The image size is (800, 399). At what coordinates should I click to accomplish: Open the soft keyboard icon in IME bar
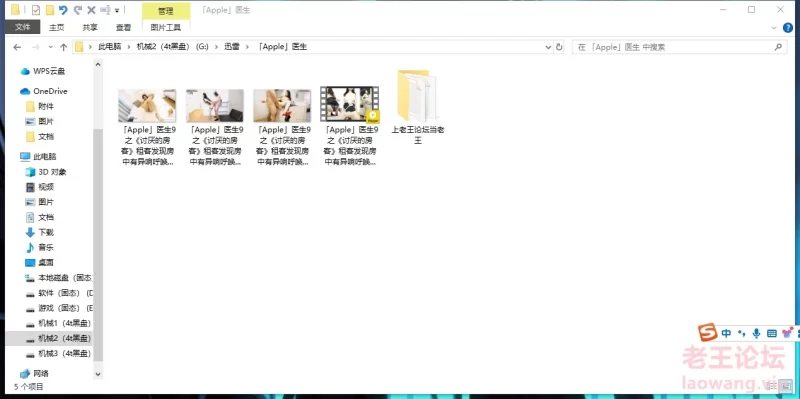click(772, 333)
